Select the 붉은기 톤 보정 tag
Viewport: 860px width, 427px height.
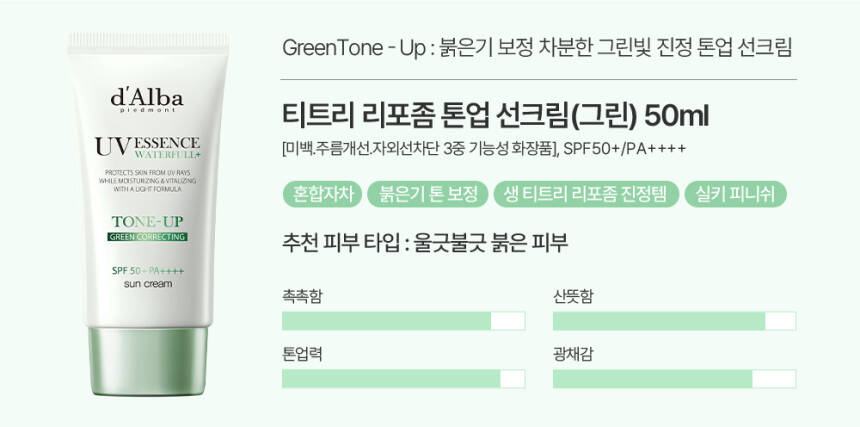click(x=427, y=195)
